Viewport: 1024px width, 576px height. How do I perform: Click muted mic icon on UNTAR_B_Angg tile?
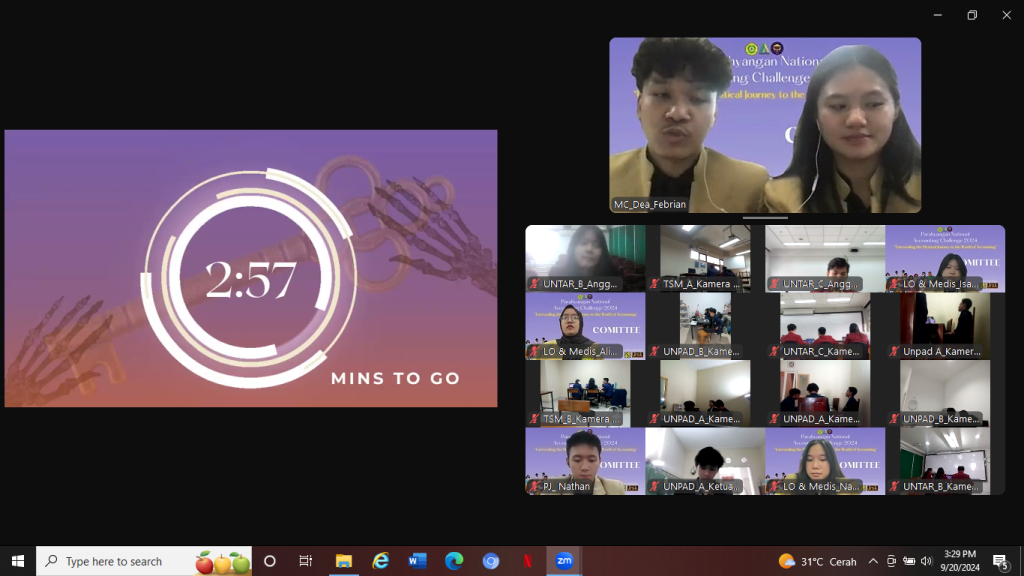tap(535, 285)
